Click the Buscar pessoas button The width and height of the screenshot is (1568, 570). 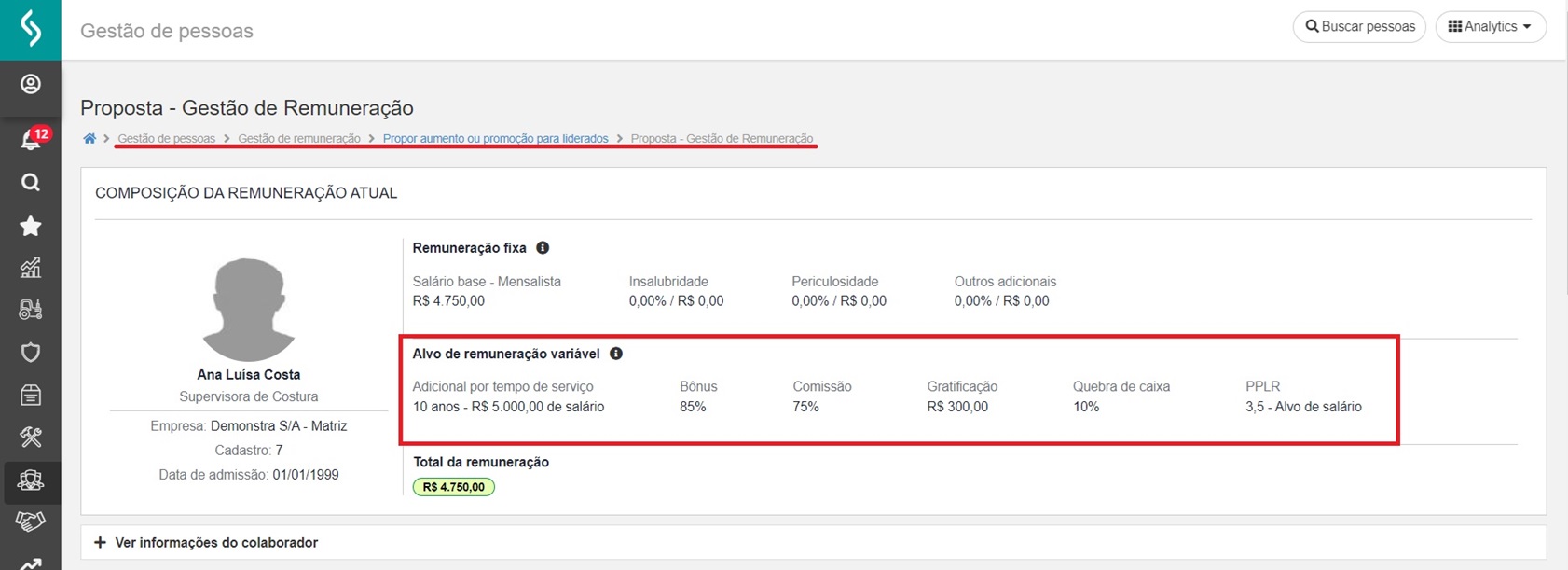[1359, 27]
